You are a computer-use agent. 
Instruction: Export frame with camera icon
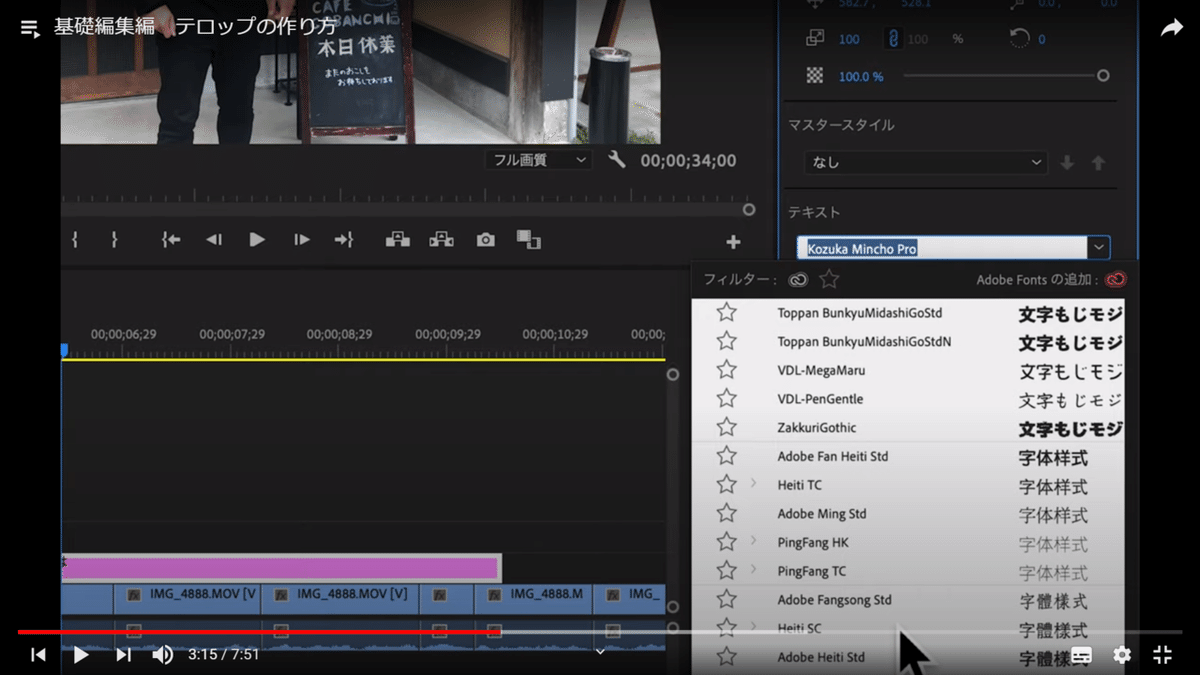(485, 240)
